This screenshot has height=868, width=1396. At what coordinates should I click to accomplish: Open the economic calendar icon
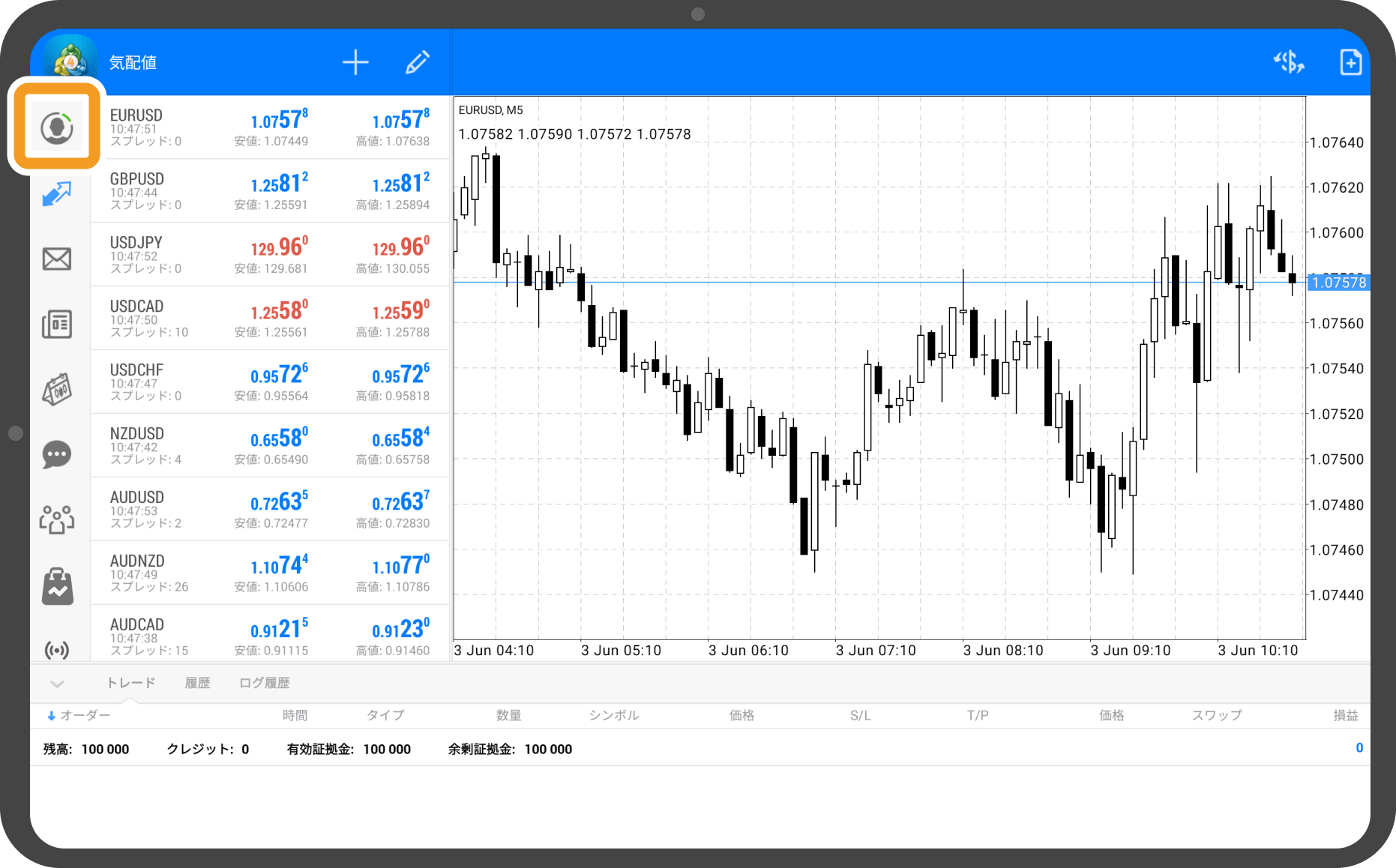click(x=57, y=390)
